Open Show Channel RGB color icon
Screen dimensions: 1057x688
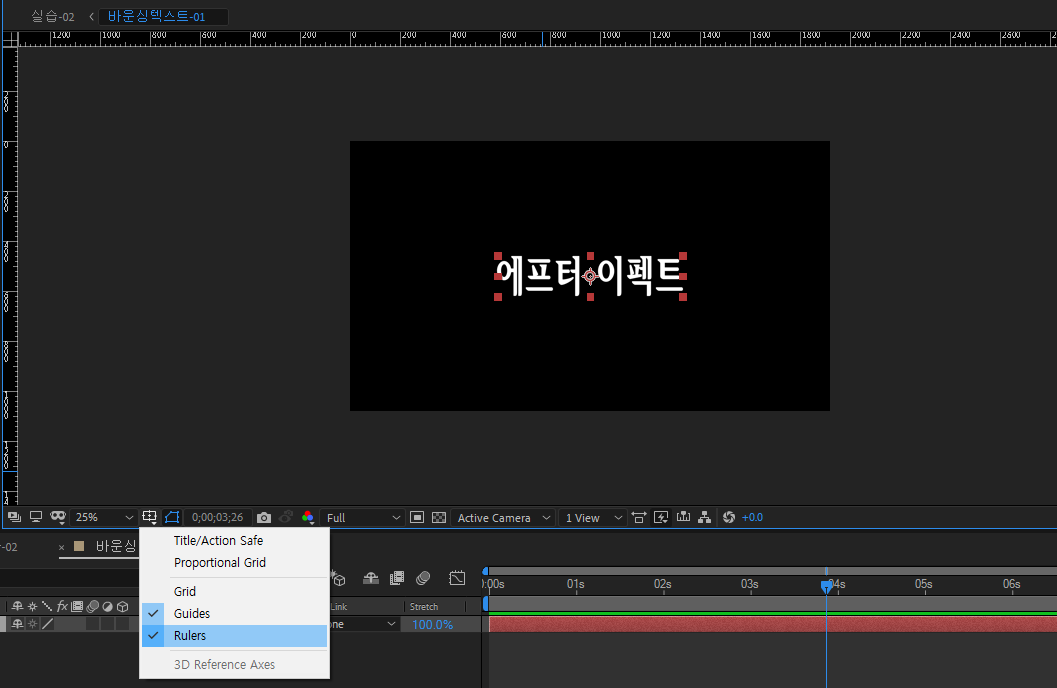click(x=308, y=518)
